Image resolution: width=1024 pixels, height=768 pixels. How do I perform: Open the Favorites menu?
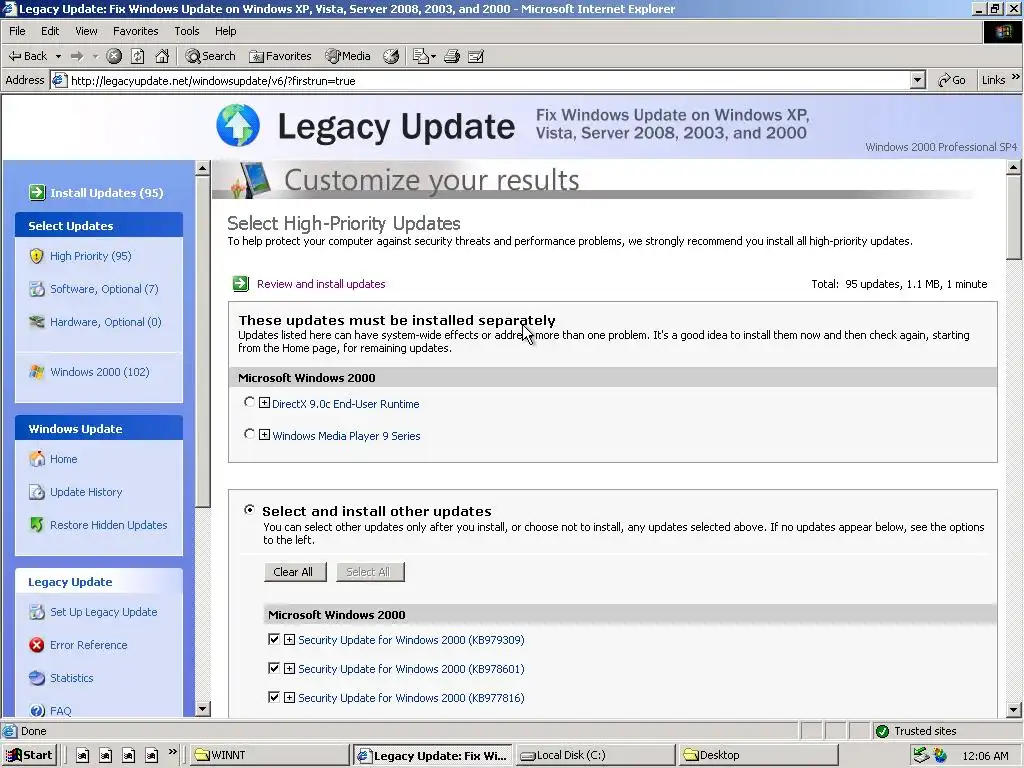click(135, 31)
